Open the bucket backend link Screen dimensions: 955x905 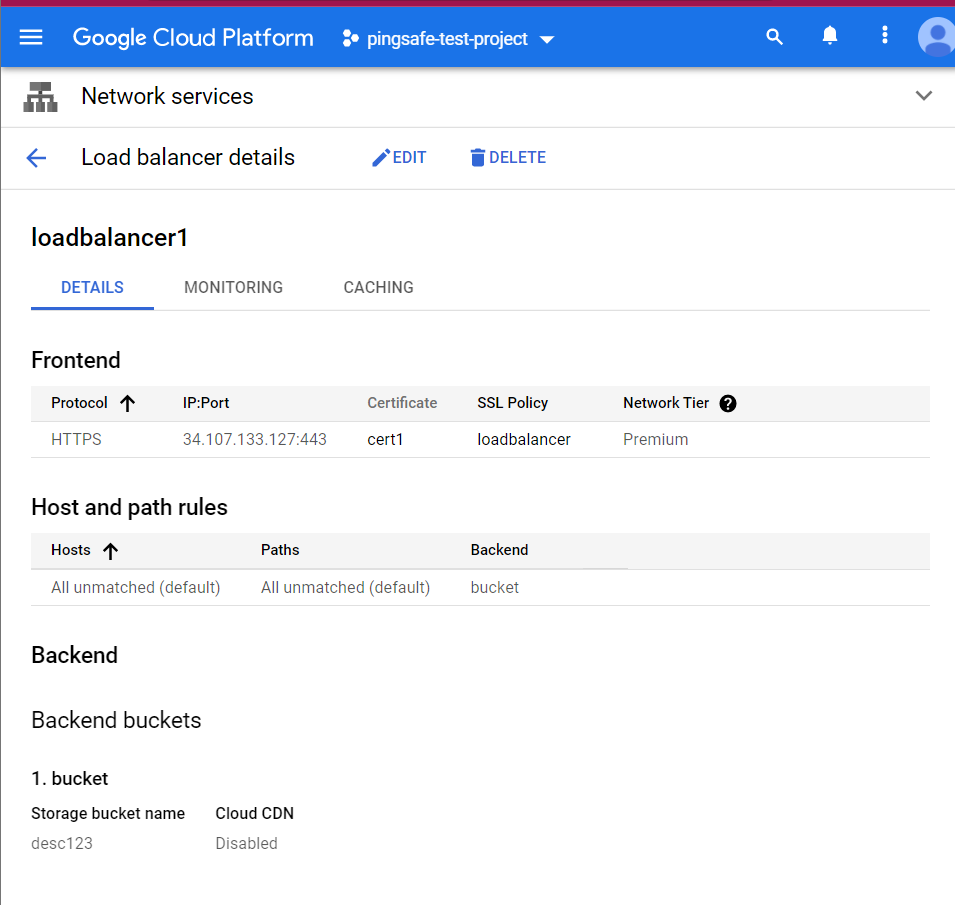[x=494, y=587]
